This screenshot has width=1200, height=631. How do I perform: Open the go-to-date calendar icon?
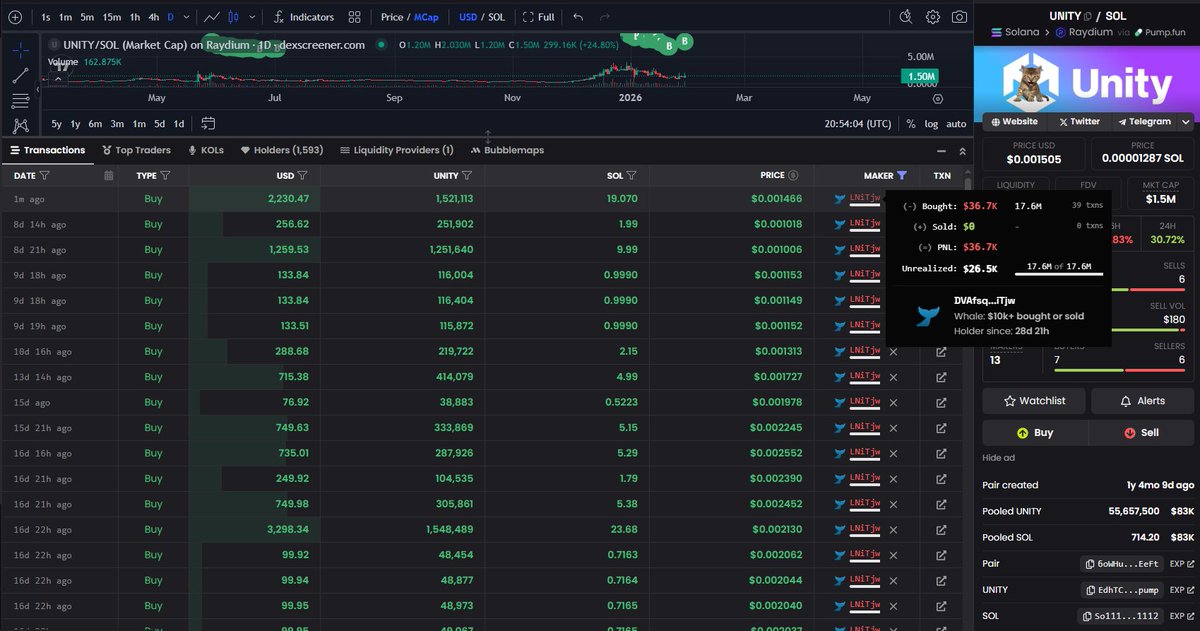click(x=208, y=124)
